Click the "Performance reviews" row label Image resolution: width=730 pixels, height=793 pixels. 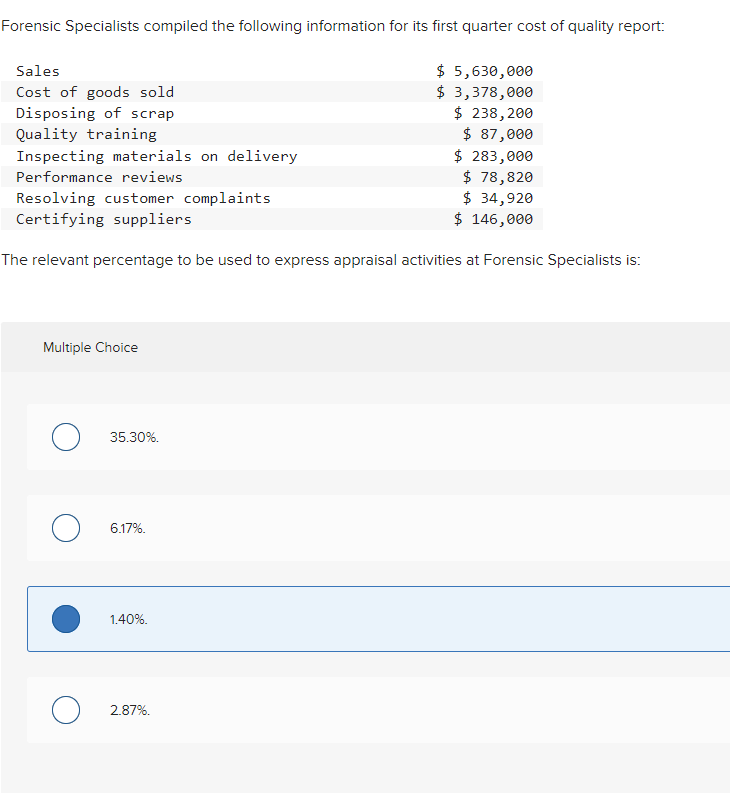(99, 177)
